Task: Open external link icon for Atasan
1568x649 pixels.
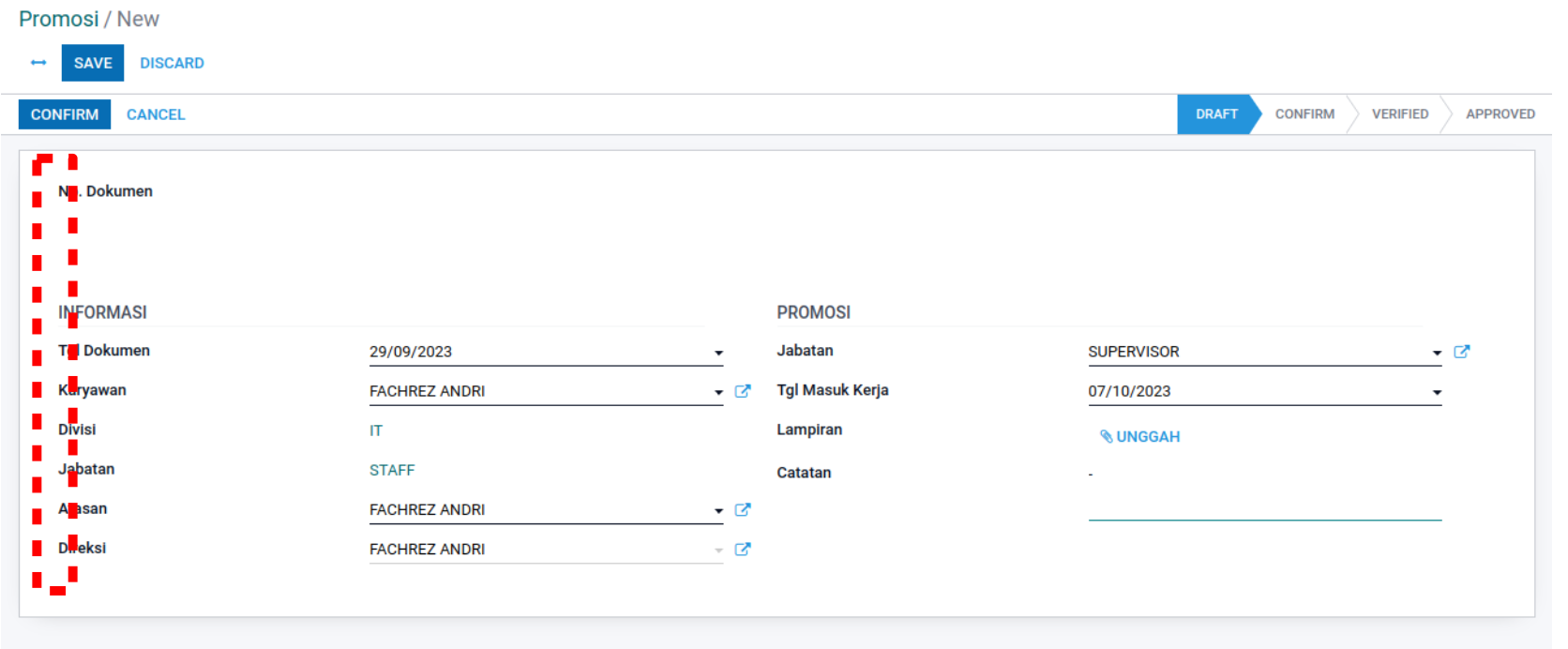Action: (x=742, y=509)
